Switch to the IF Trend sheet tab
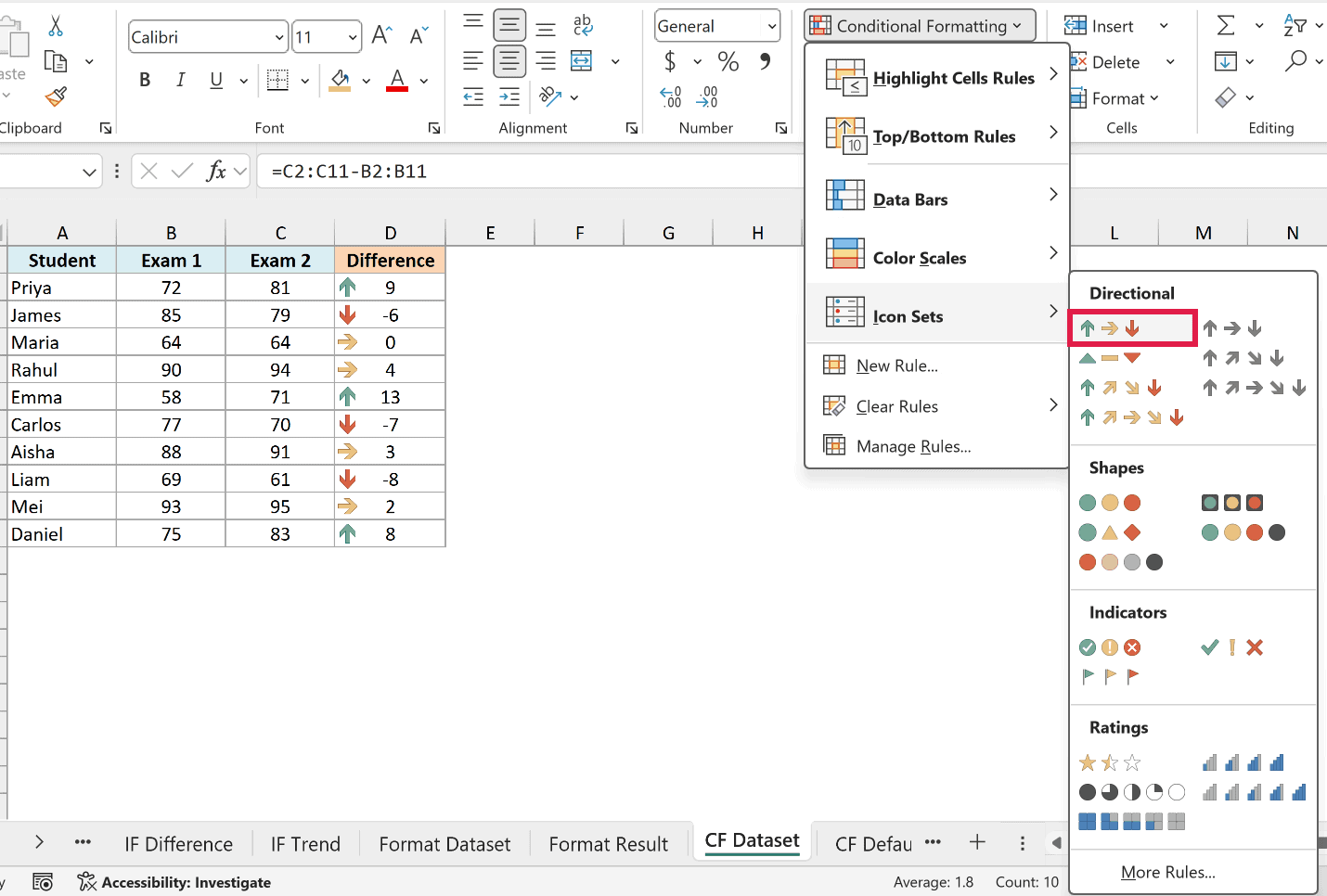The image size is (1327, 896). click(x=305, y=844)
